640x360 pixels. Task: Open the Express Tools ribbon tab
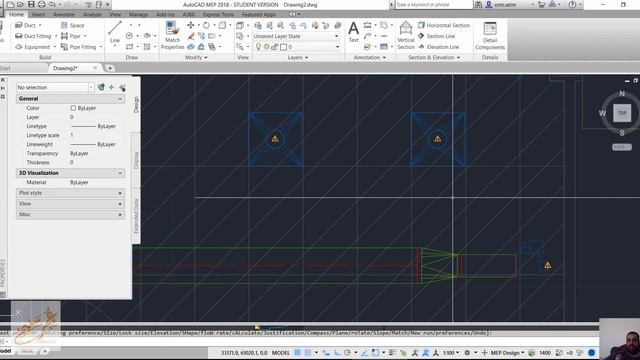[218, 14]
